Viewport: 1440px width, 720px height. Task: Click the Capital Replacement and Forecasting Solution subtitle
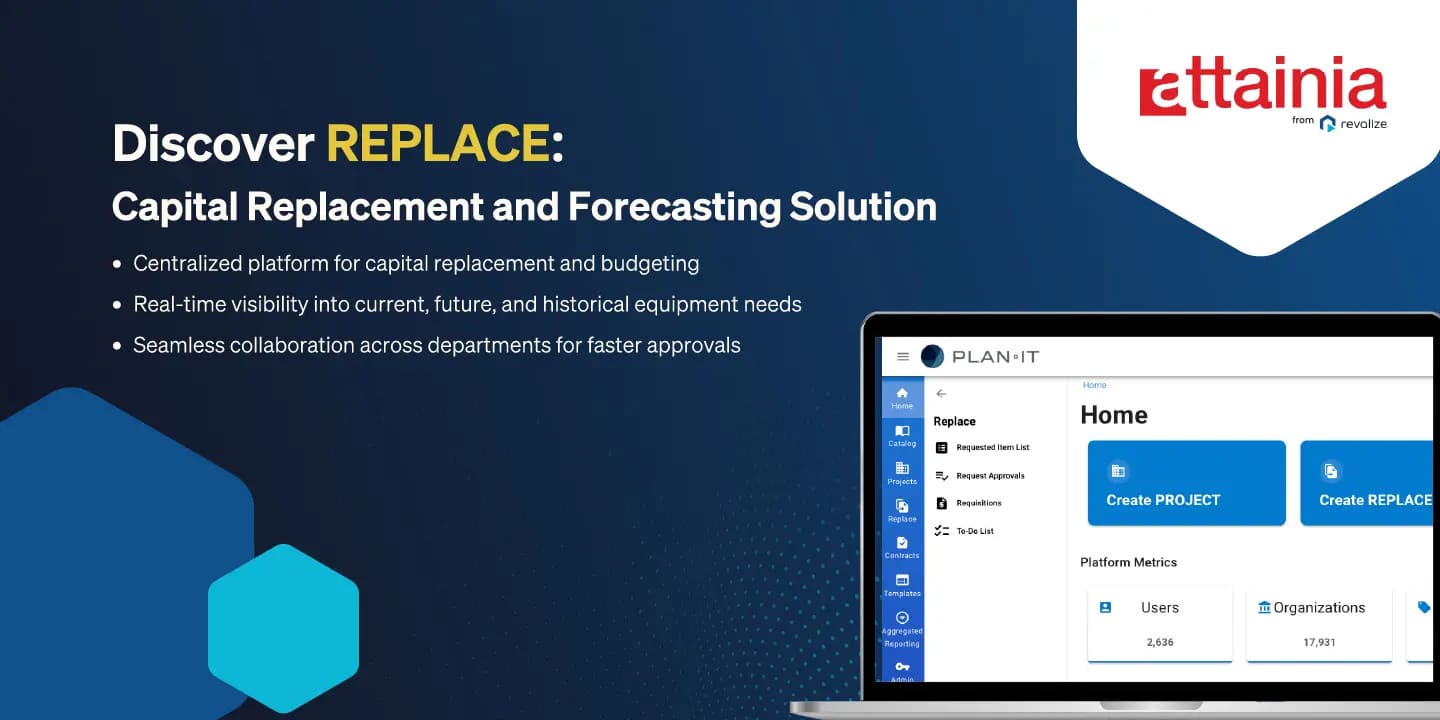pos(524,206)
